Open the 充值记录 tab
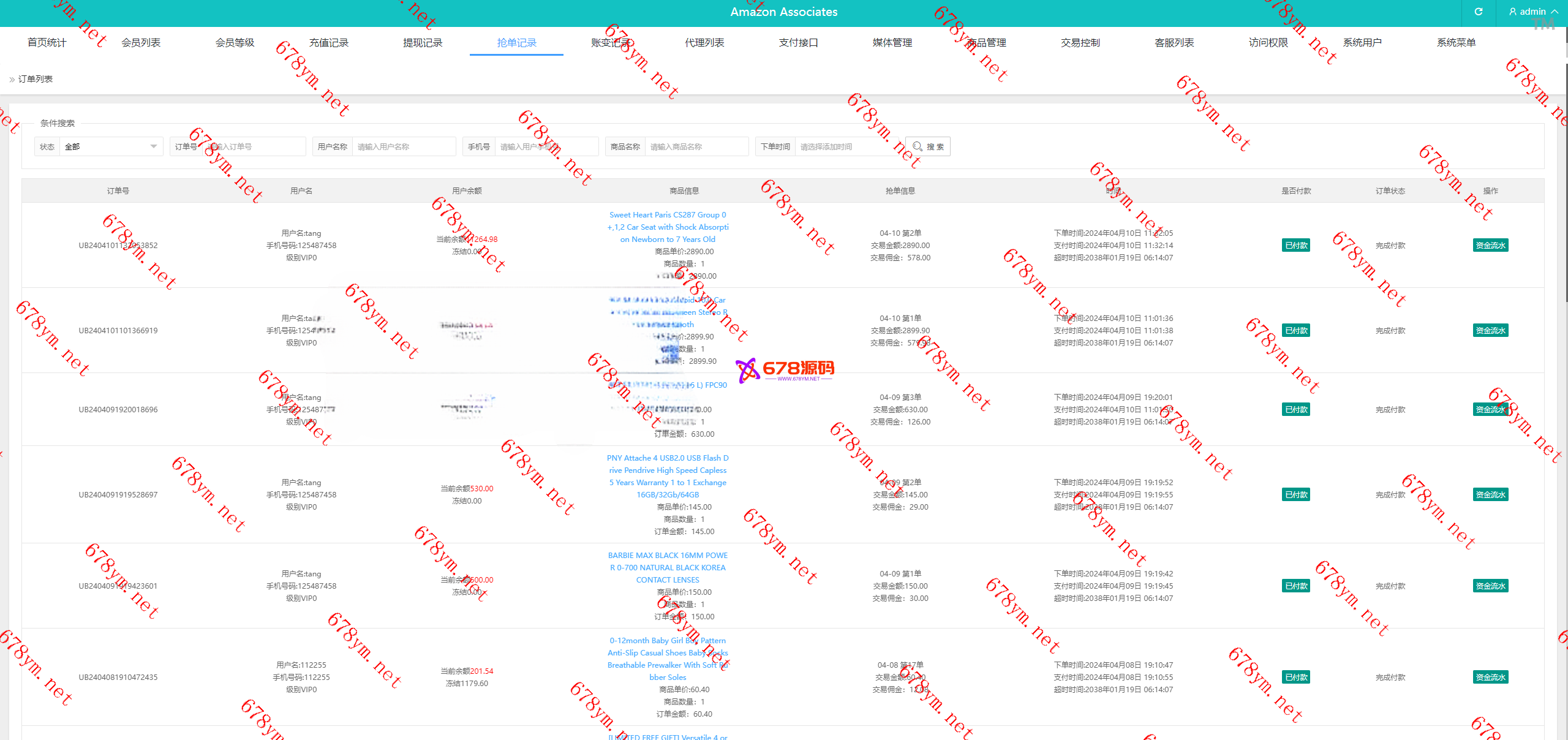Viewport: 1568px width, 740px height. tap(329, 43)
